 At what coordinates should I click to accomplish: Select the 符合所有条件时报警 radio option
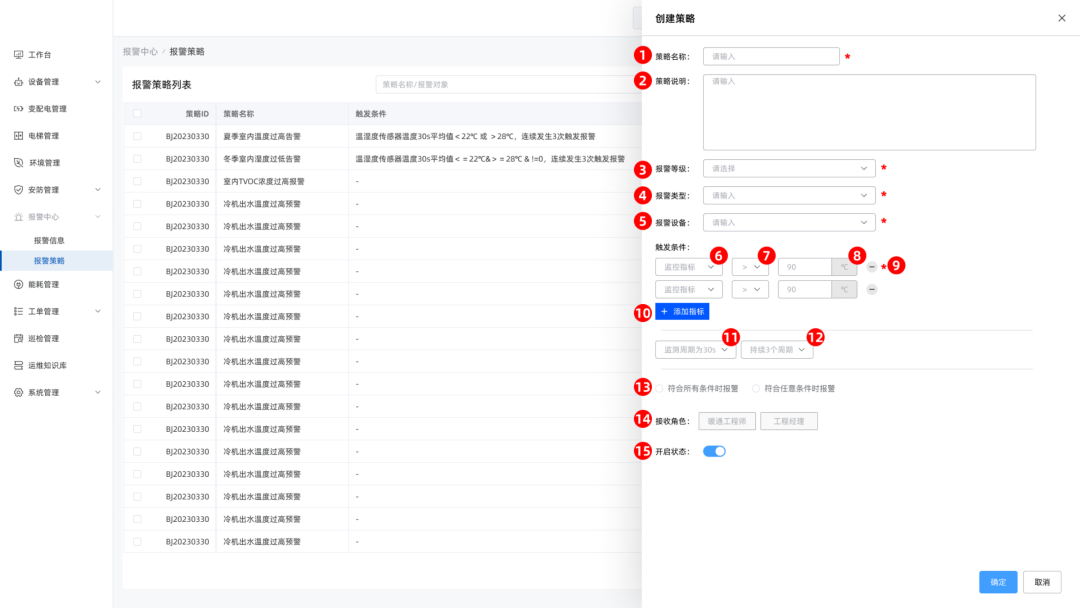coord(660,388)
